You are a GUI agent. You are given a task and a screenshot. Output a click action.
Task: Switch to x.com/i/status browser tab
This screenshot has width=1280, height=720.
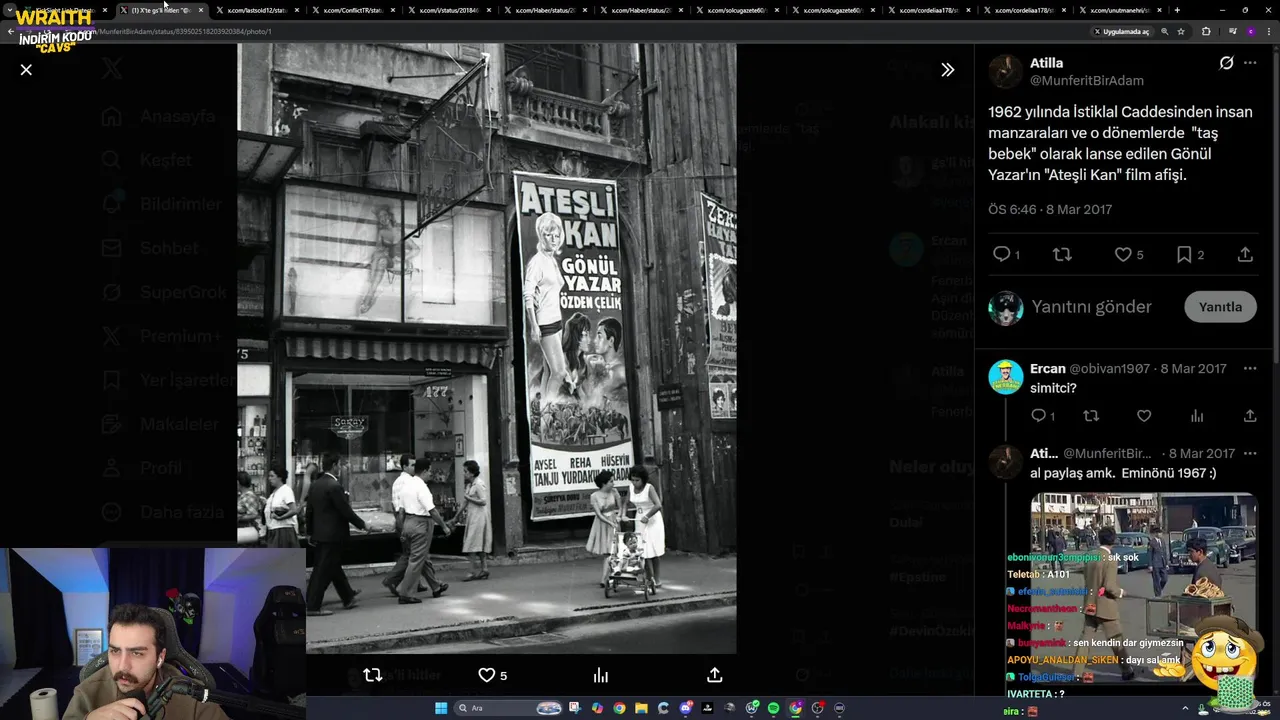(448, 10)
